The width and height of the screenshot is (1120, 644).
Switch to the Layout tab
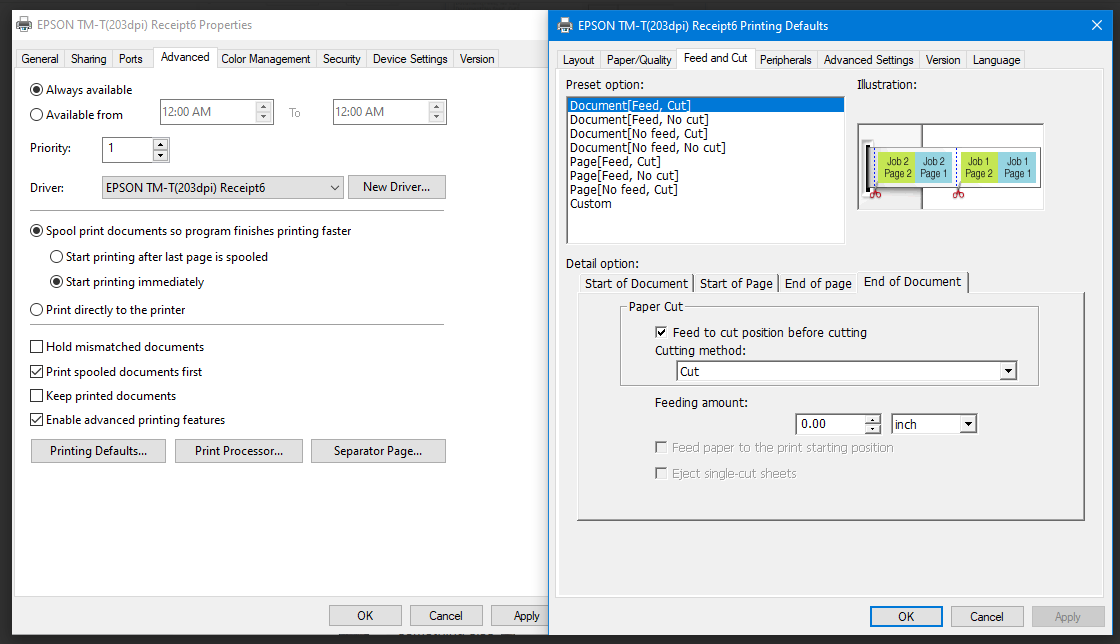[579, 60]
